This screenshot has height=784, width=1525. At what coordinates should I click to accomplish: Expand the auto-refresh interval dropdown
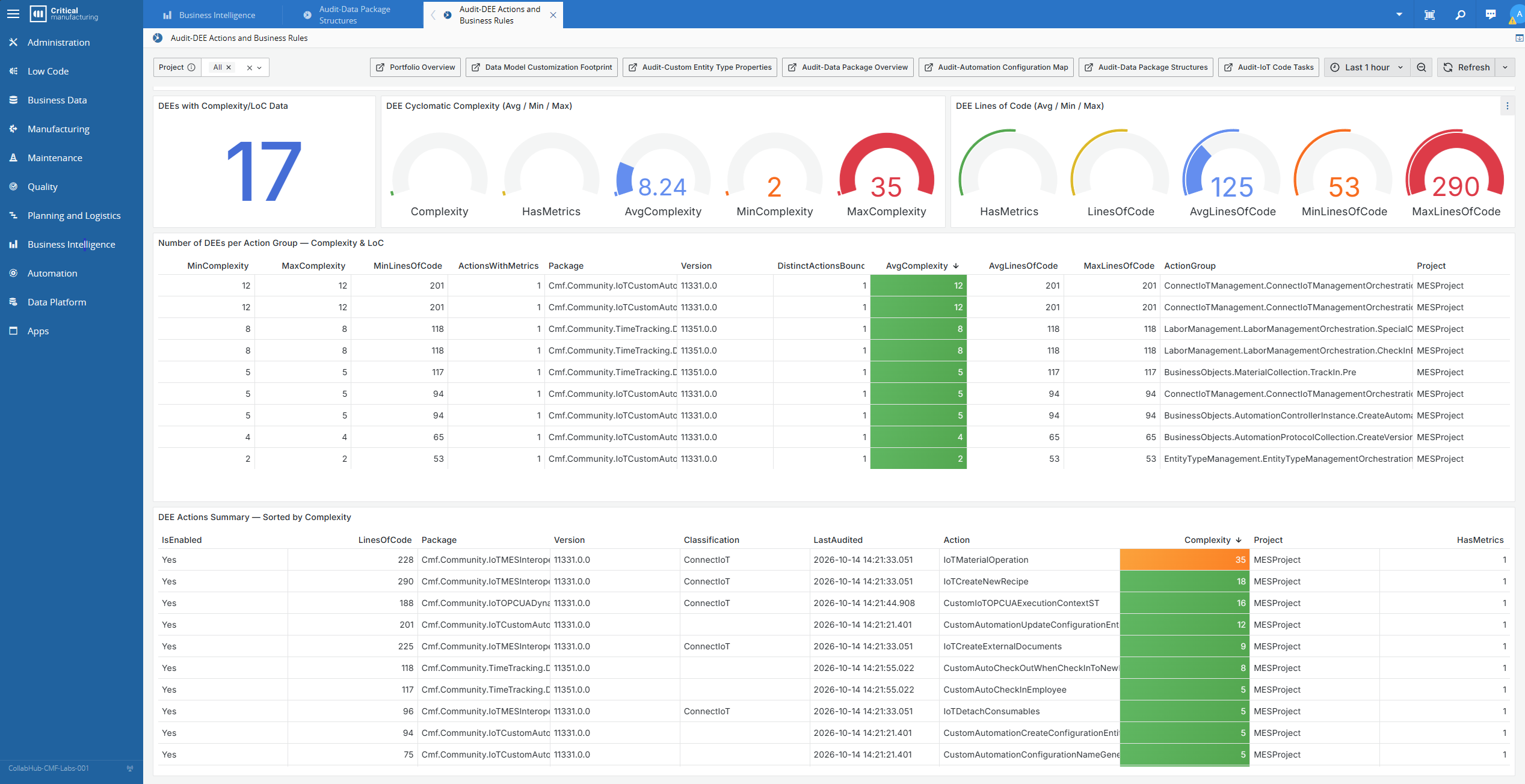click(1505, 67)
